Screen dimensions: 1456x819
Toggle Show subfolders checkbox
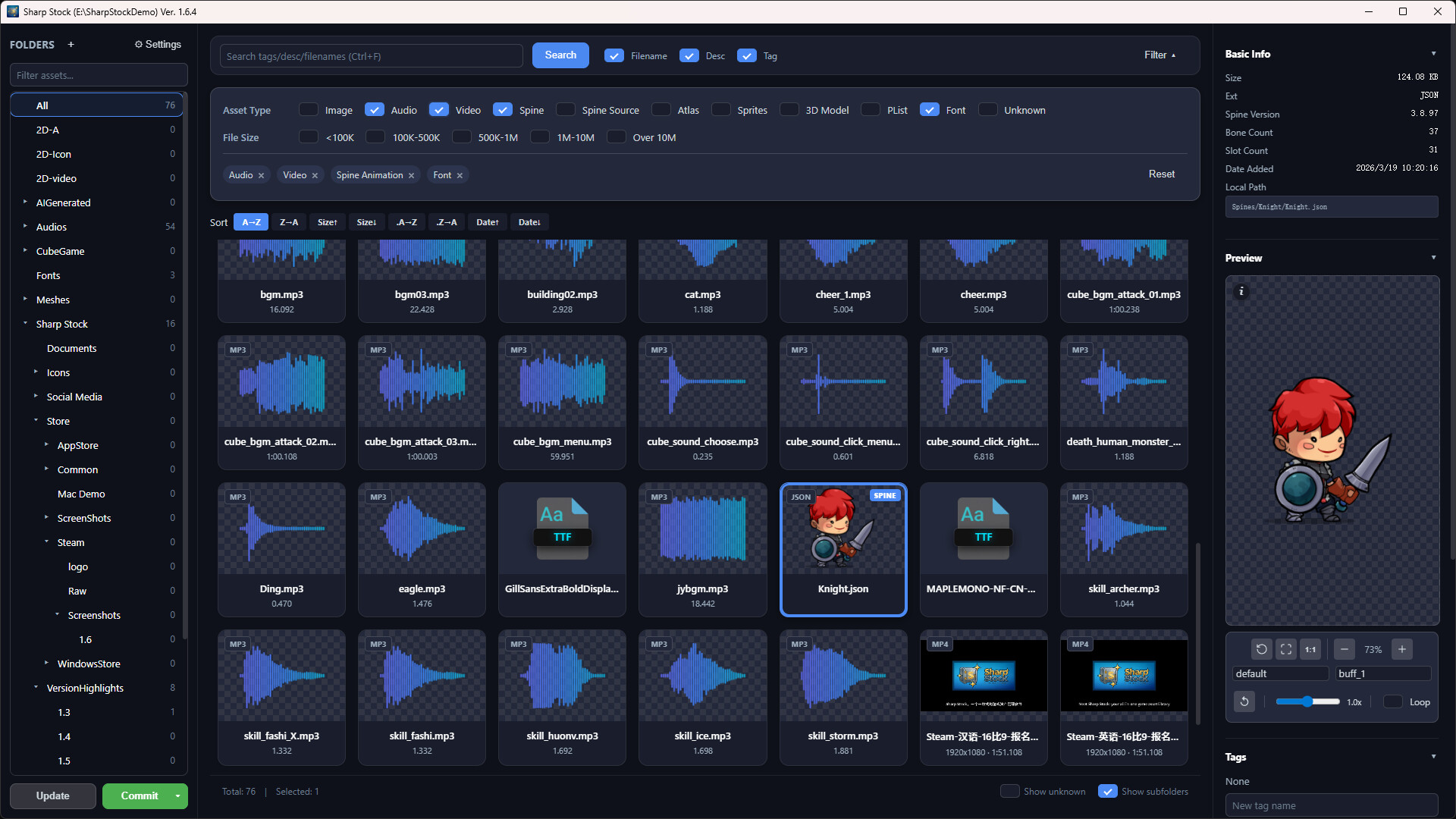(x=1108, y=792)
